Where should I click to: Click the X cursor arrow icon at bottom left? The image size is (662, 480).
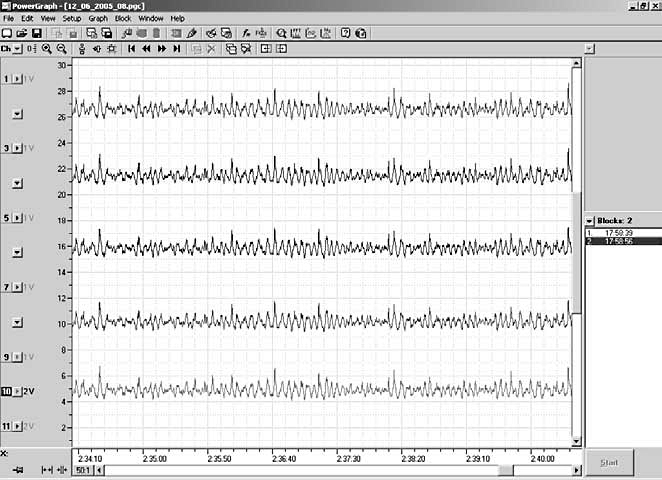(18, 470)
